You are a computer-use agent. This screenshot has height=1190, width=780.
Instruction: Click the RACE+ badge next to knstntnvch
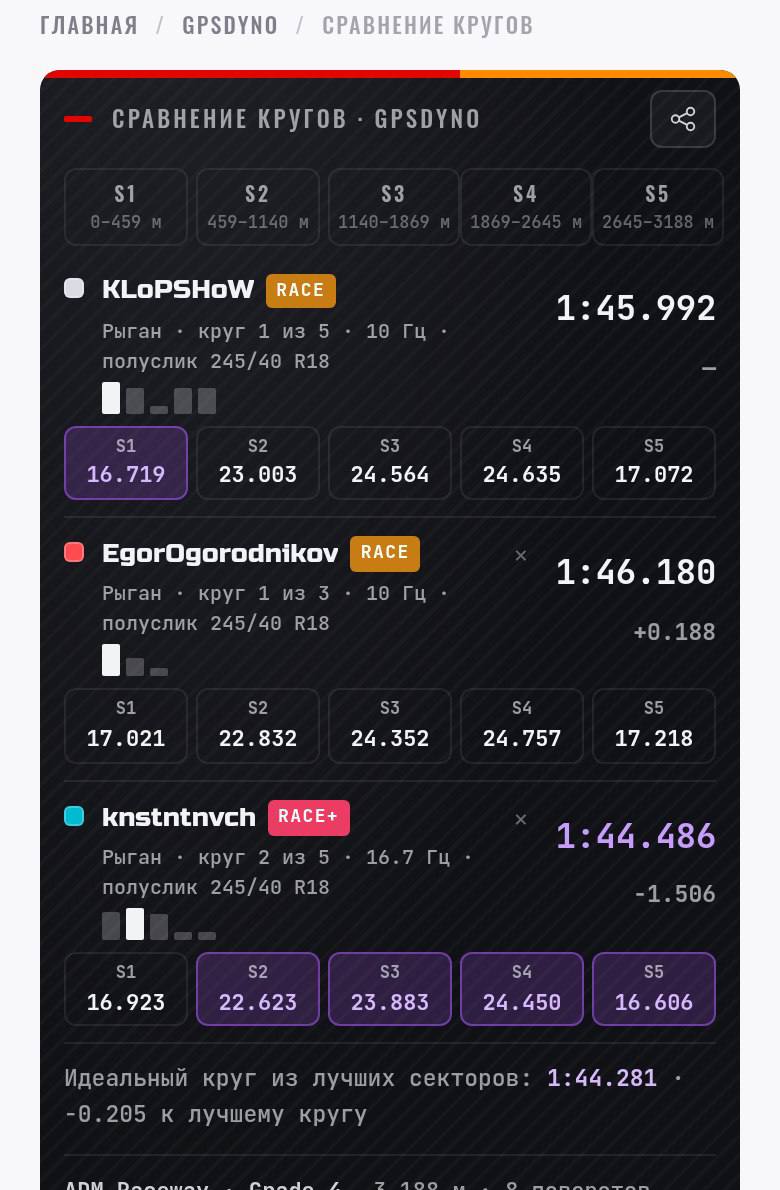tap(309, 817)
